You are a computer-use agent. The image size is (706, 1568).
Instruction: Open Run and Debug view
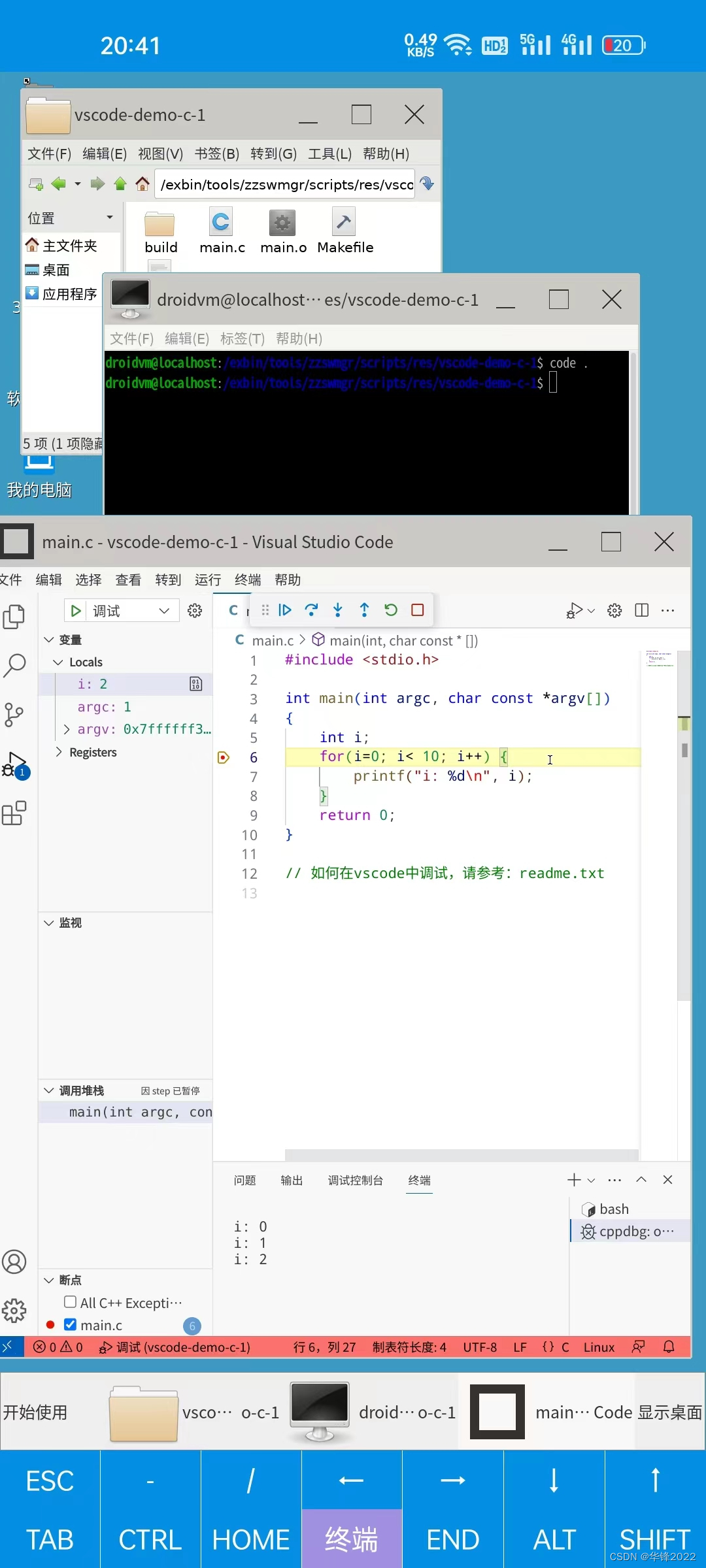tap(14, 764)
